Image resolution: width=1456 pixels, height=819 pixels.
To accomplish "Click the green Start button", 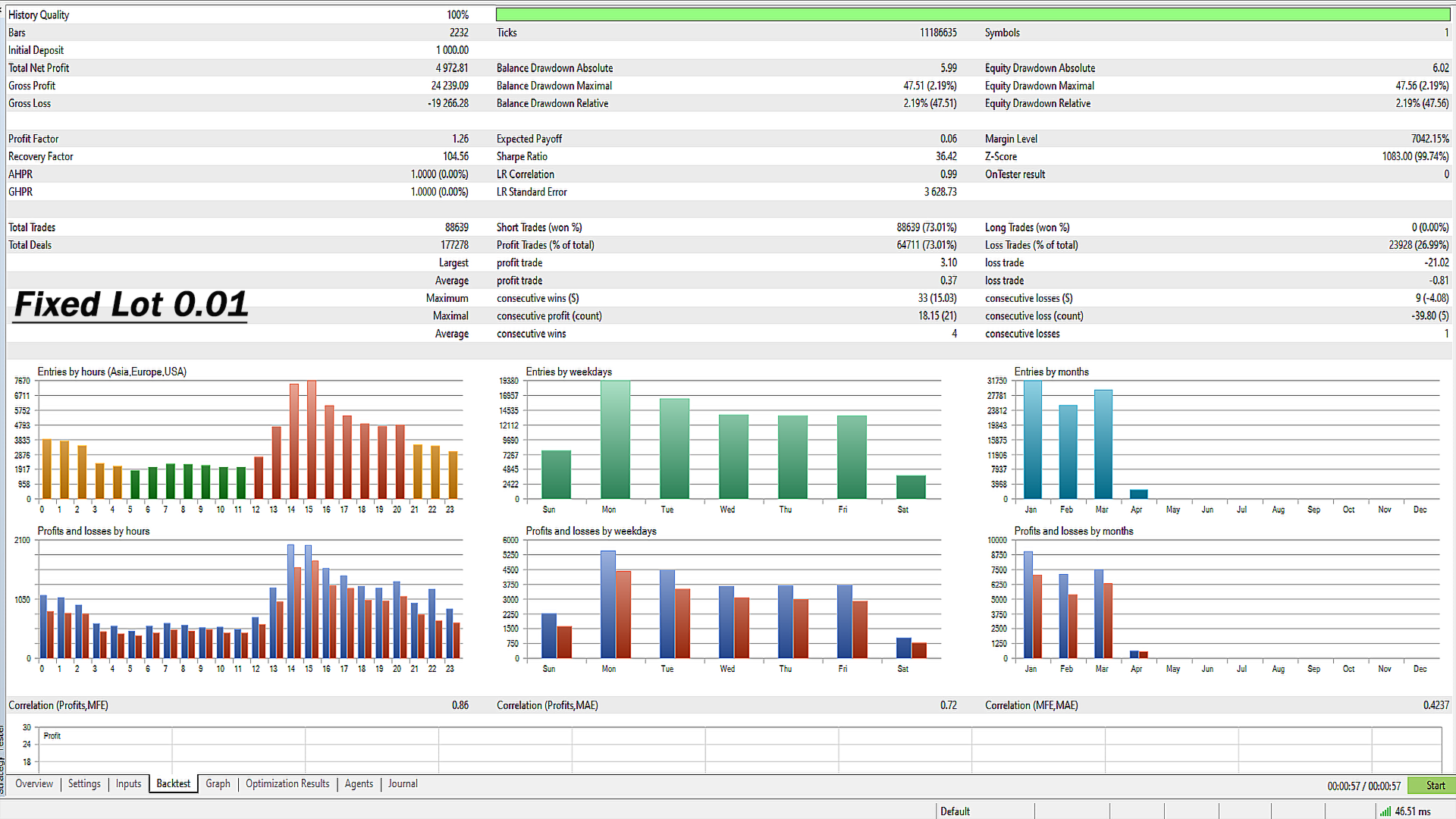I will (1431, 786).
